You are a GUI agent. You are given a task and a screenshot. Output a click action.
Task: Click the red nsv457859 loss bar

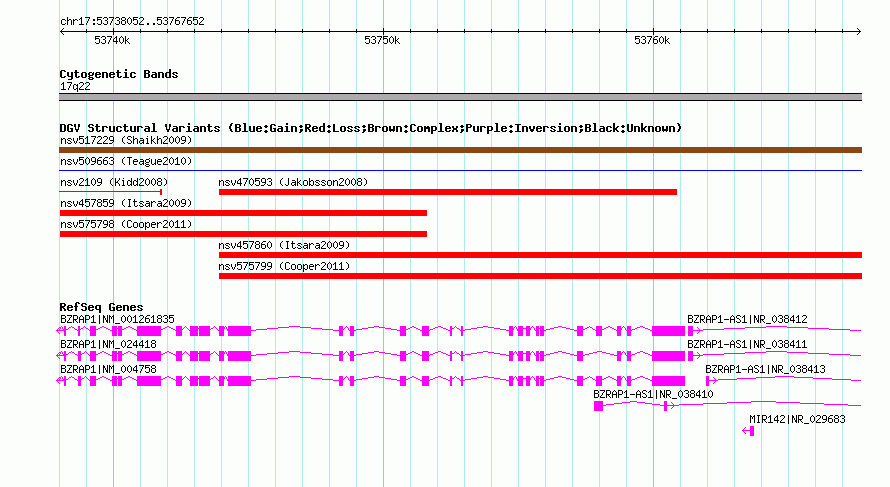pos(243,213)
